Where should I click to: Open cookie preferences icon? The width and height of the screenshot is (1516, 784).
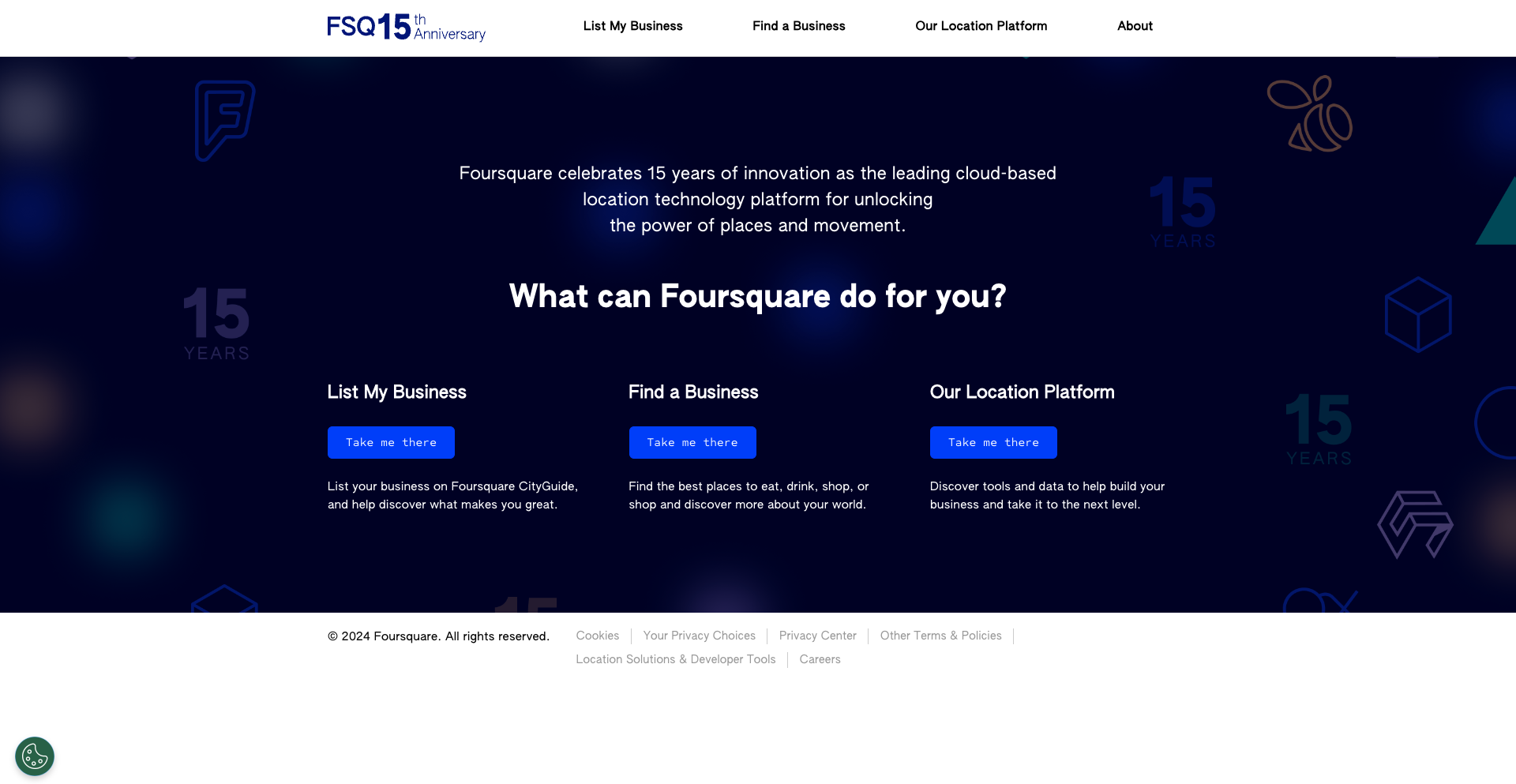pos(35,756)
